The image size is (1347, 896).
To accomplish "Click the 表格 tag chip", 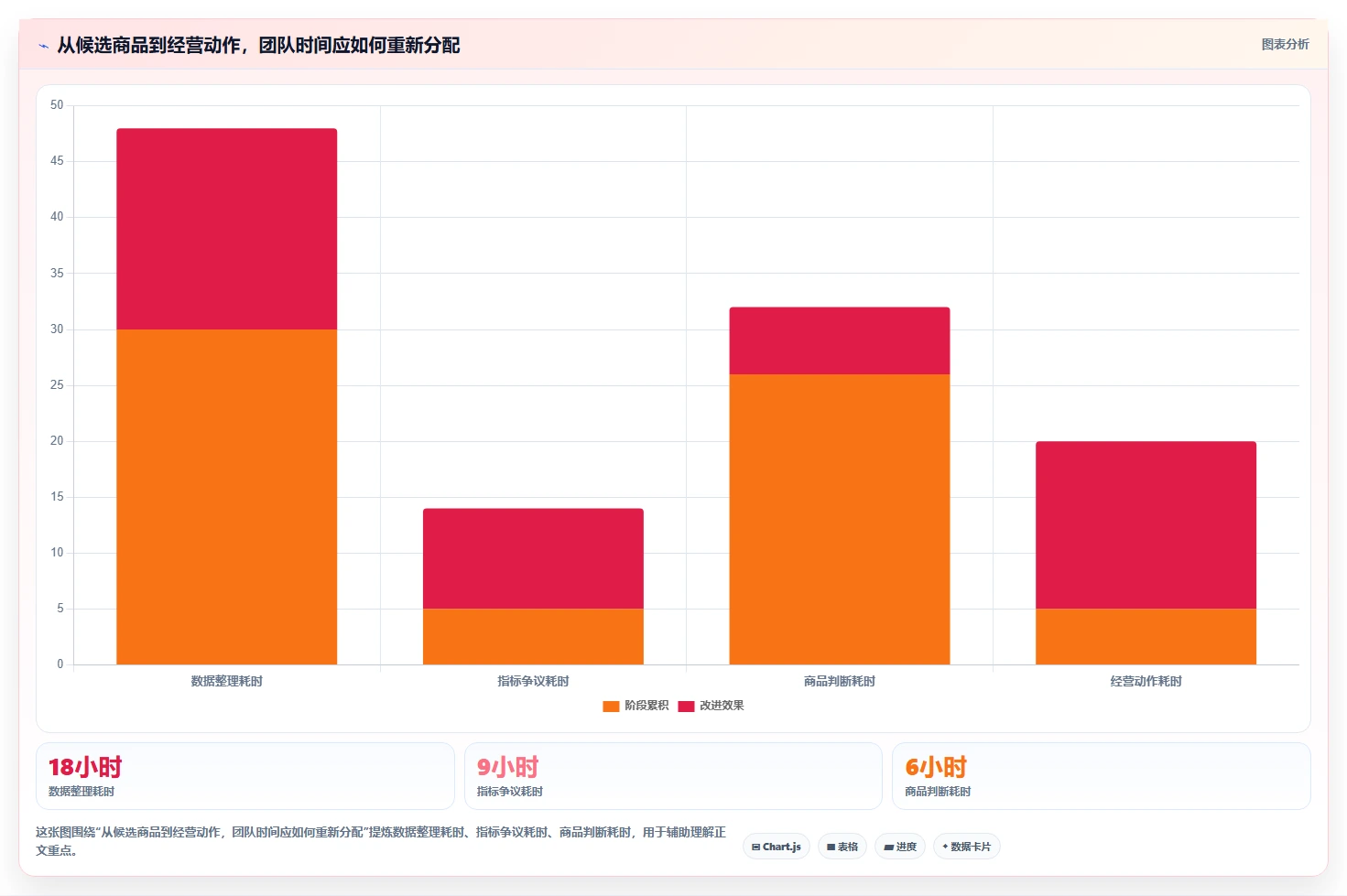I will 842,847.
